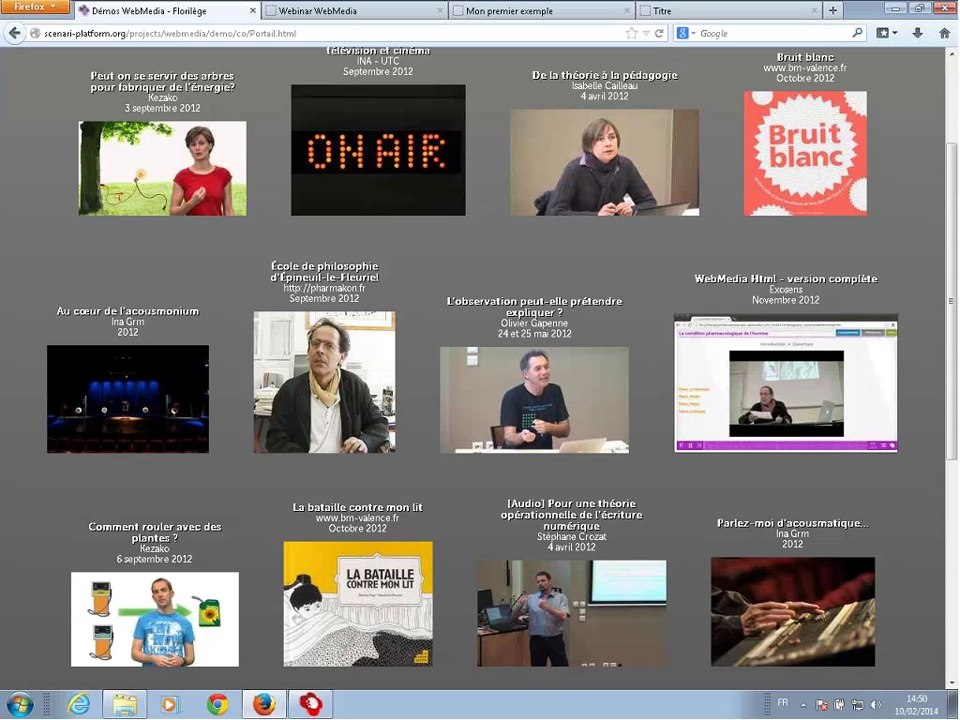Click the Au cœur de l'acousmonium title
Screen dimensions: 960x720
tap(128, 311)
